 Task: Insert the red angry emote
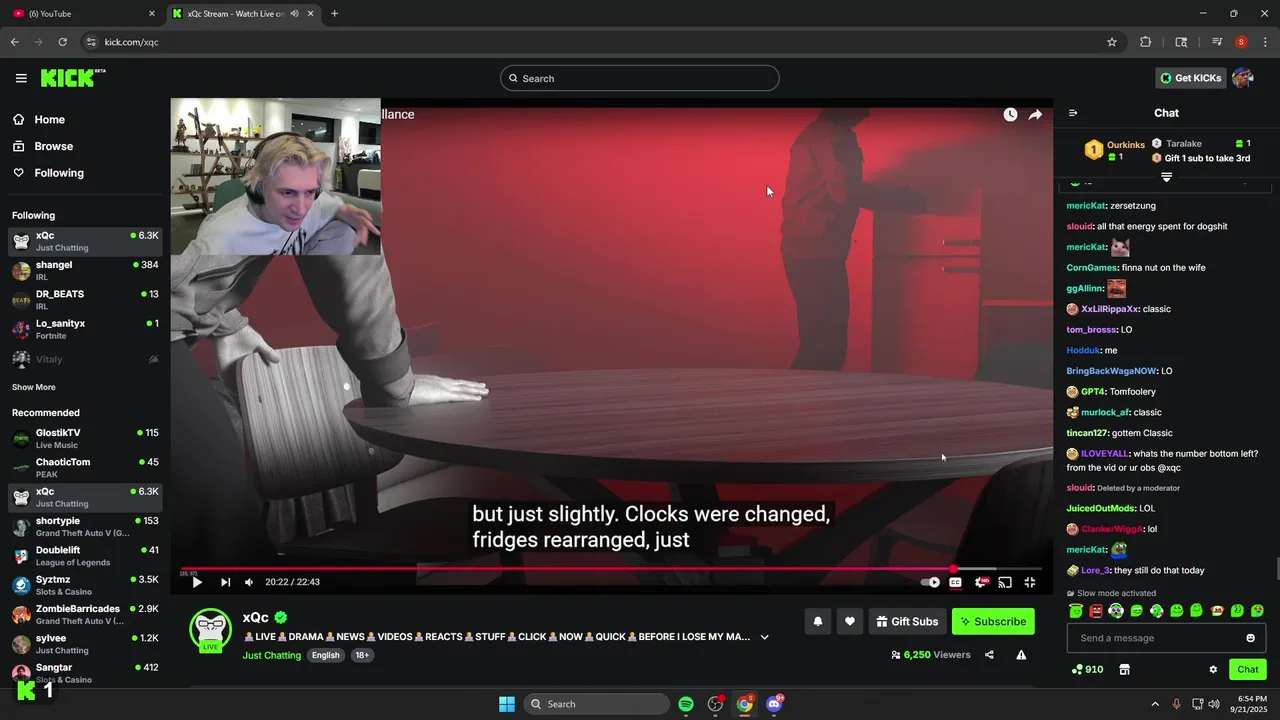(1096, 611)
